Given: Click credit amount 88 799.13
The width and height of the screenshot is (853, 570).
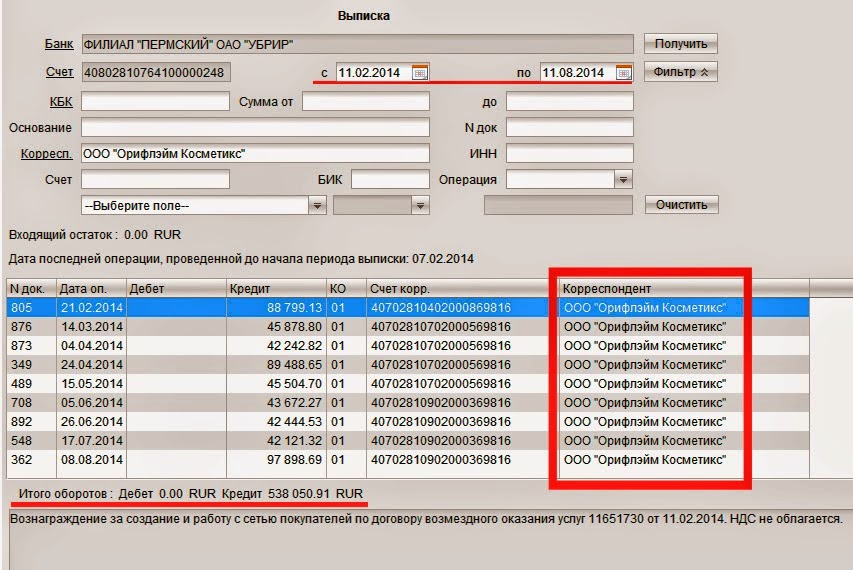Looking at the screenshot, I should pos(294,307).
